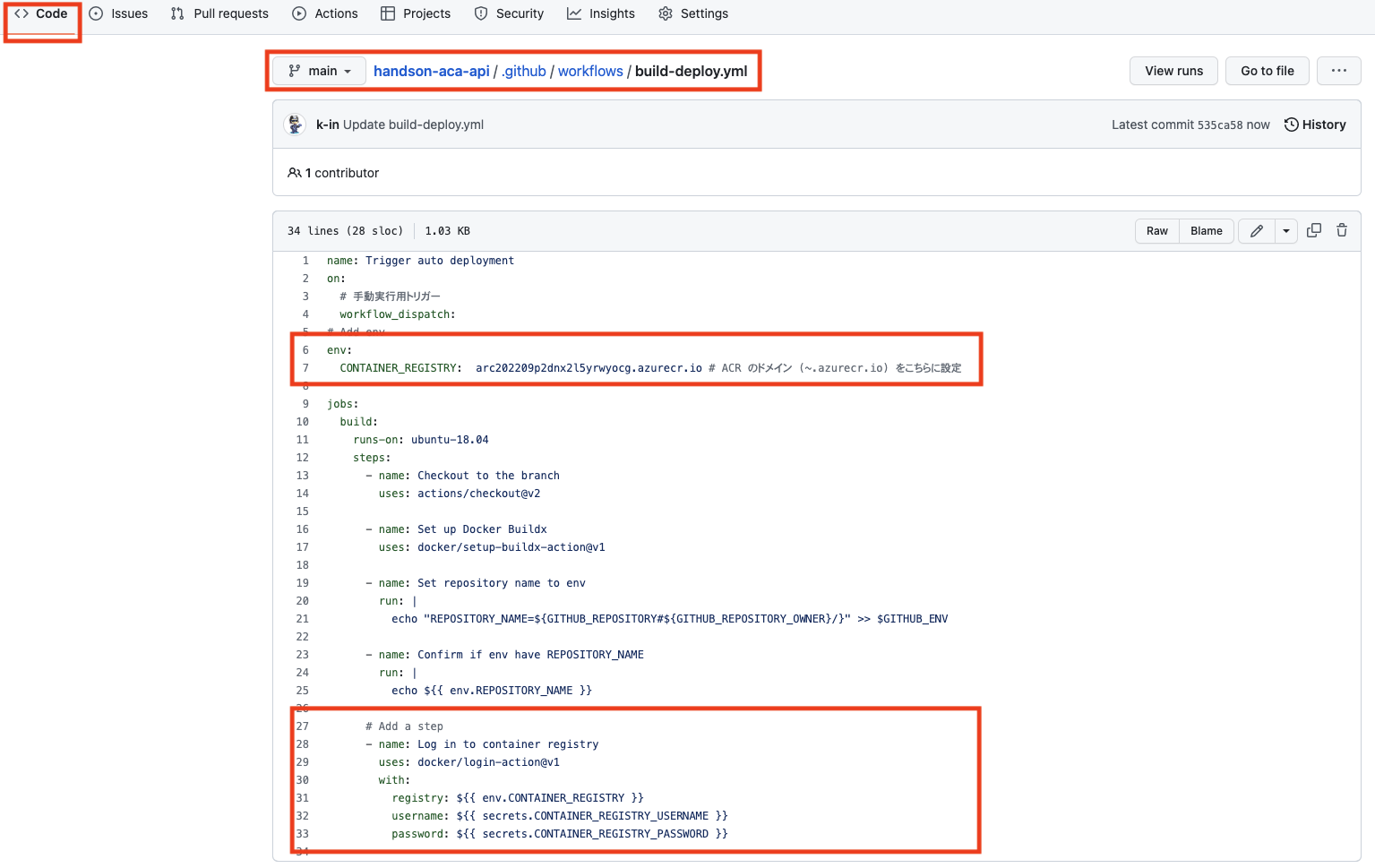
Task: Click build-deploy.yml file name text
Action: 691,71
